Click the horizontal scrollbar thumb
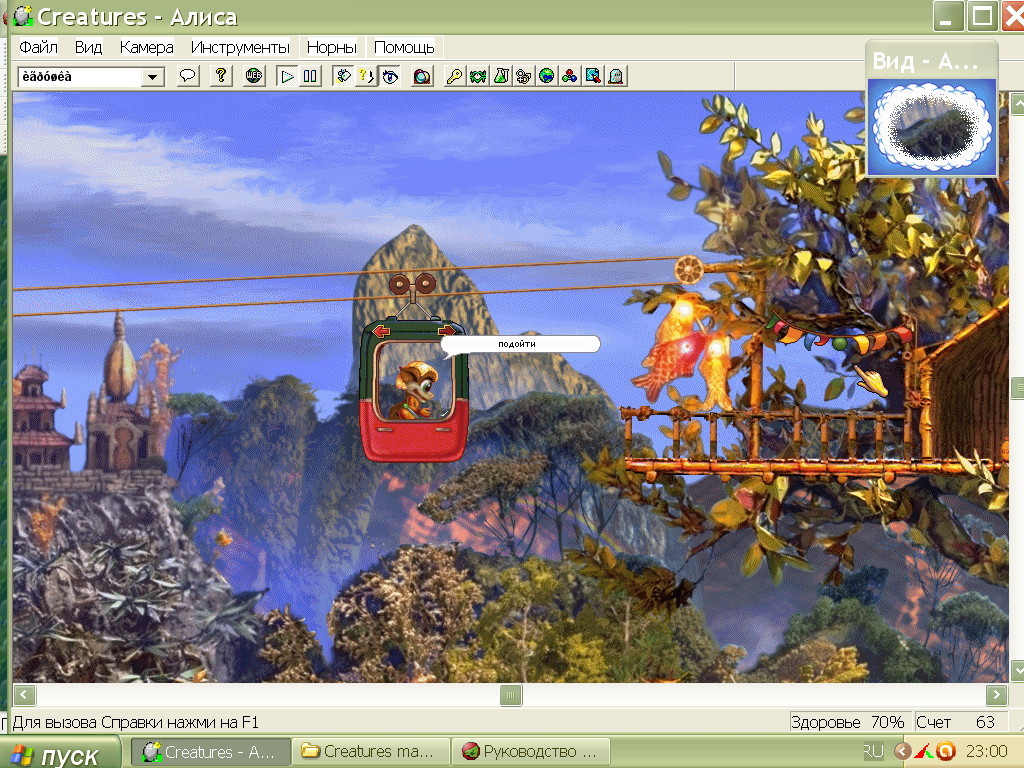Viewport: 1024px width, 768px height. click(511, 695)
